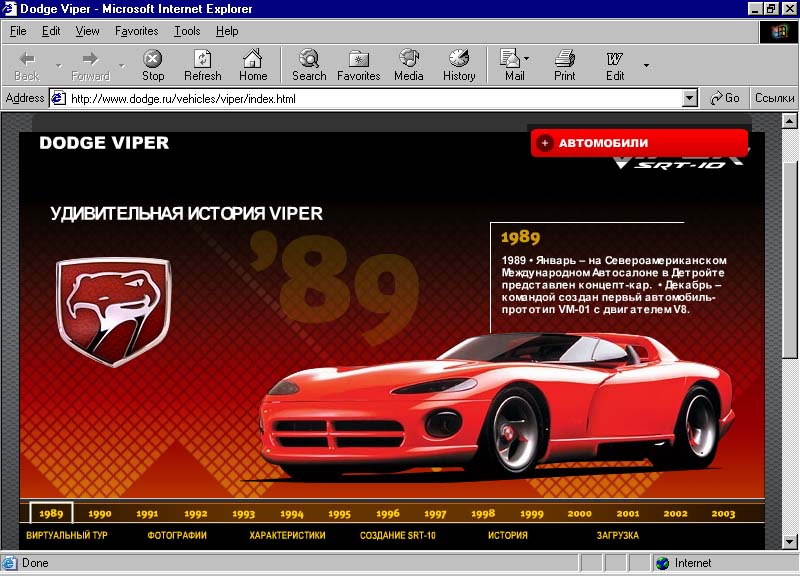This screenshot has height=576, width=800.
Task: Refresh the current page
Action: pyautogui.click(x=203, y=65)
